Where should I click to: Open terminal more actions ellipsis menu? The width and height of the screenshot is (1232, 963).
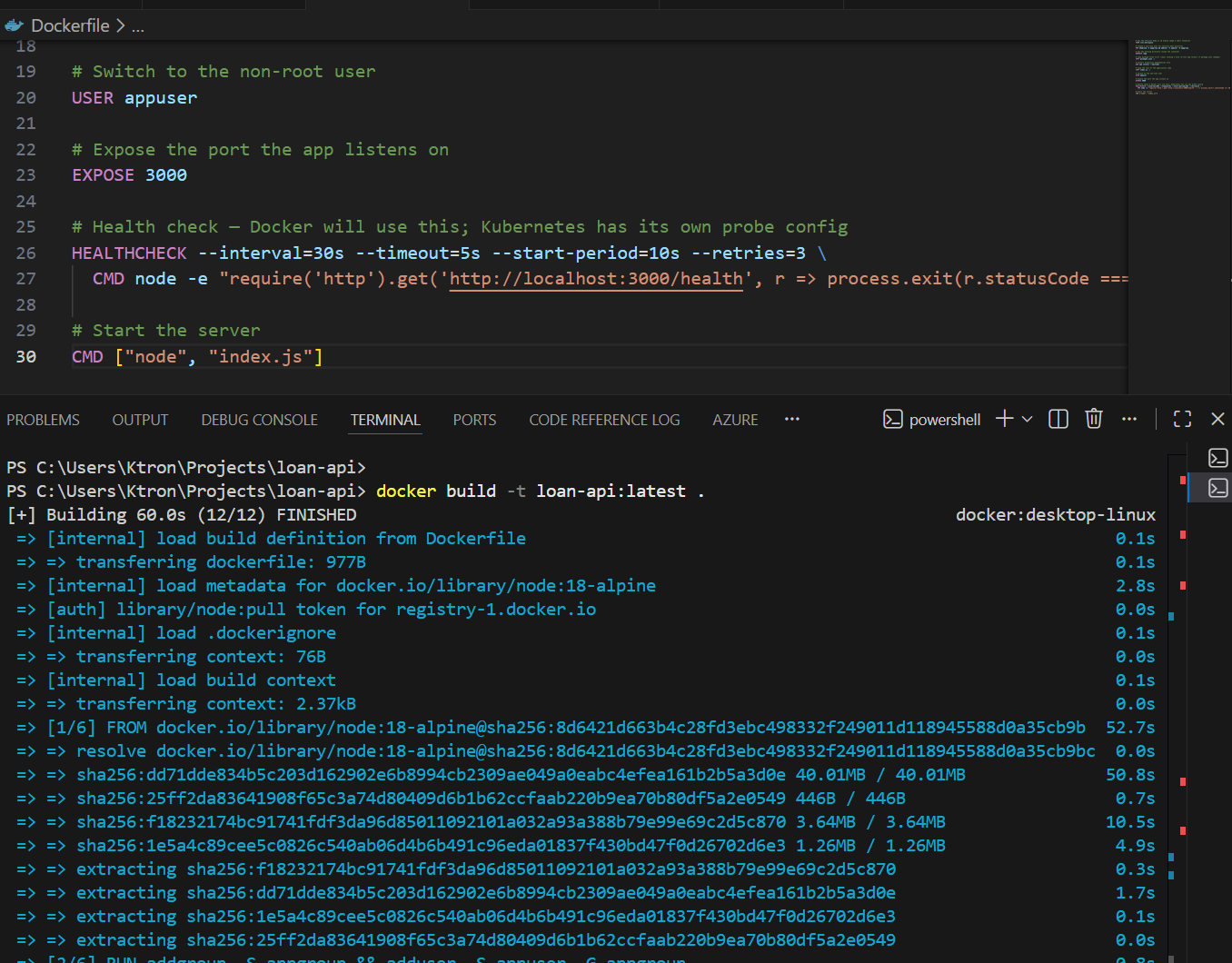pyautogui.click(x=1129, y=419)
